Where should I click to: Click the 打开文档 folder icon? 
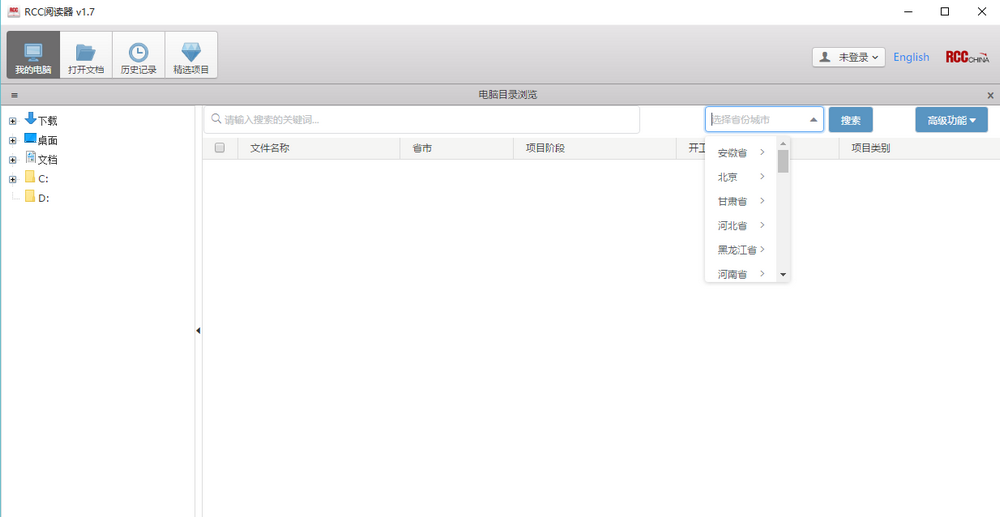[86, 55]
